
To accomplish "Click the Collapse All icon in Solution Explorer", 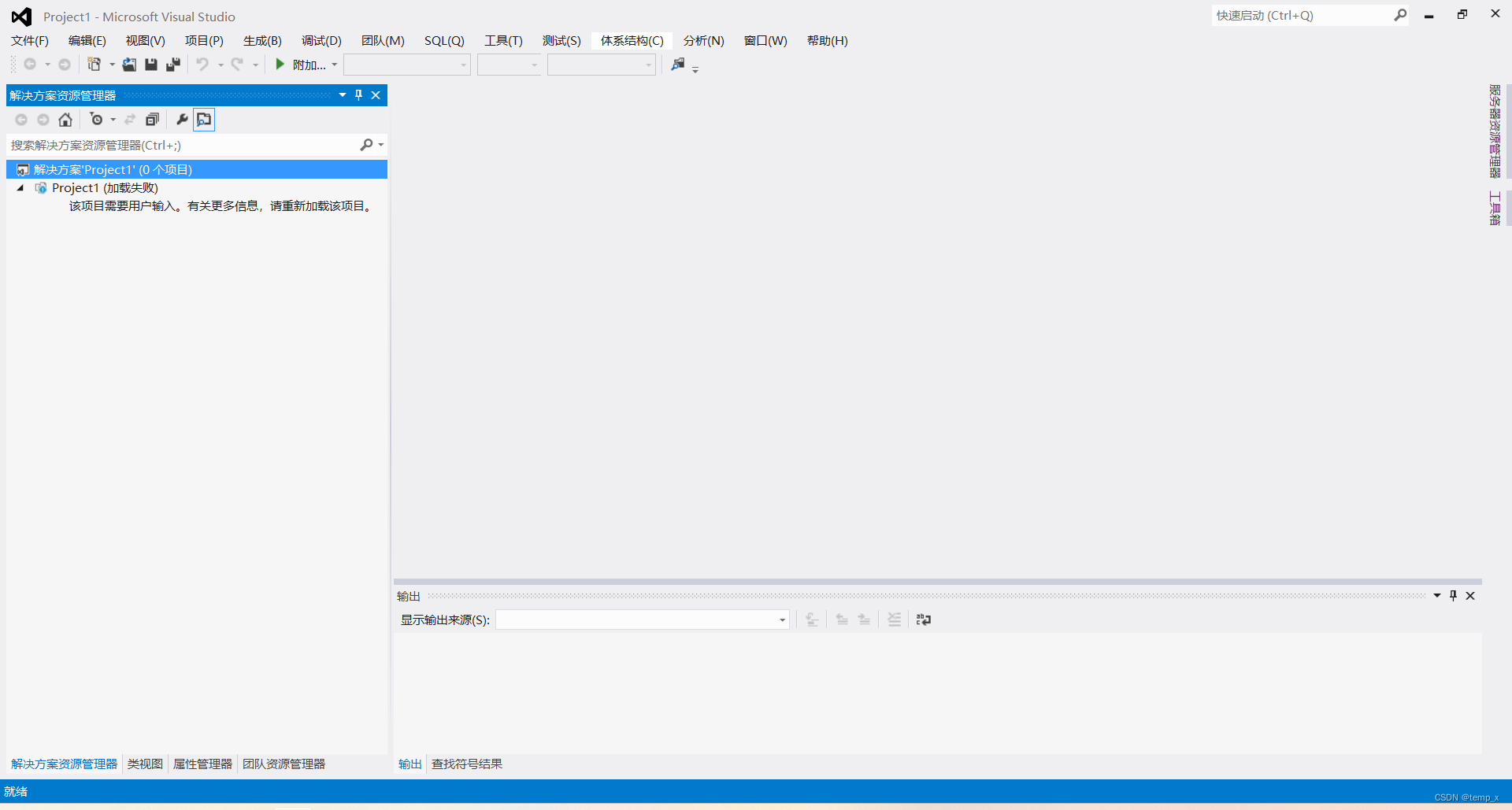I will [153, 120].
